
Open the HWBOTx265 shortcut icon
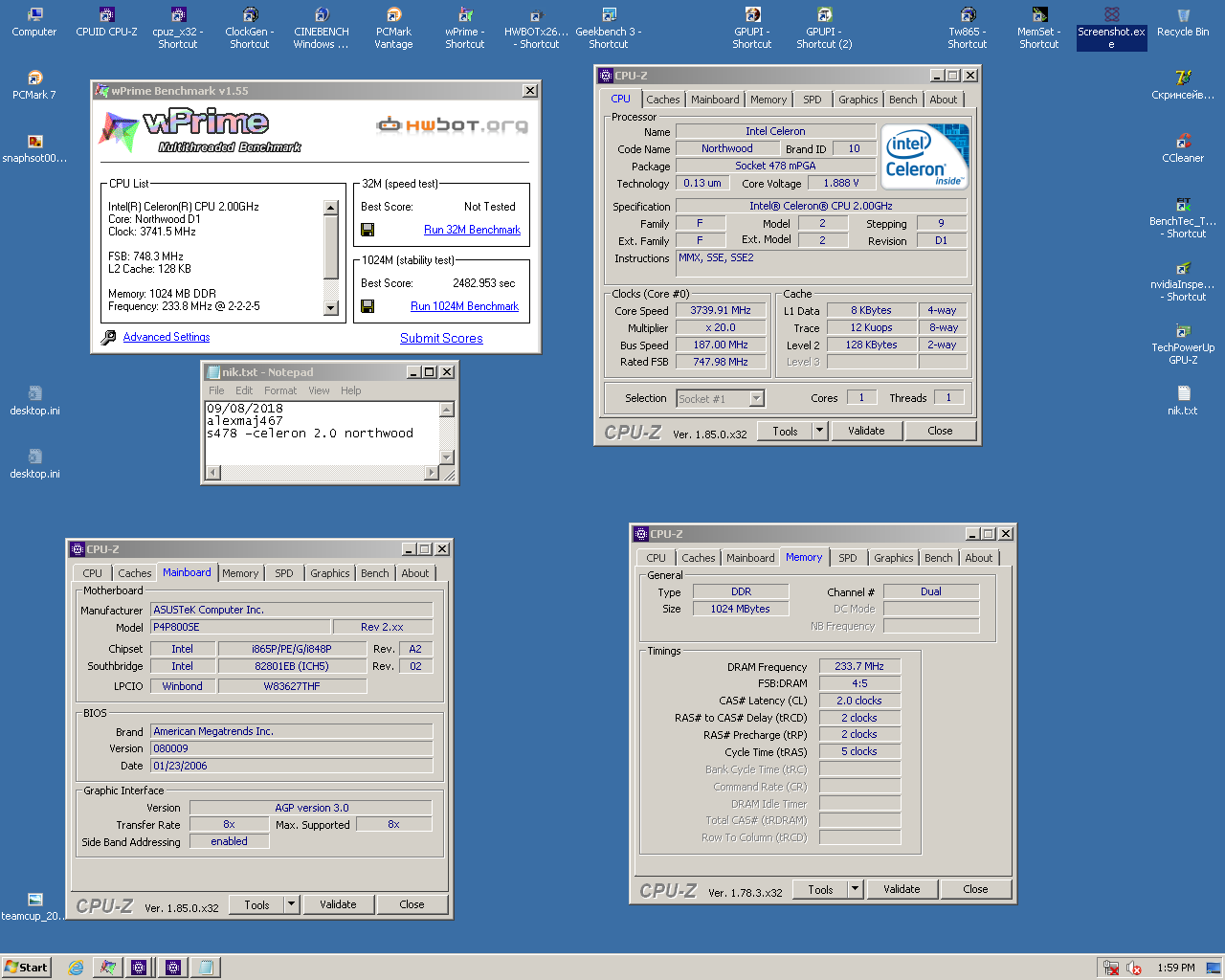[x=537, y=27]
